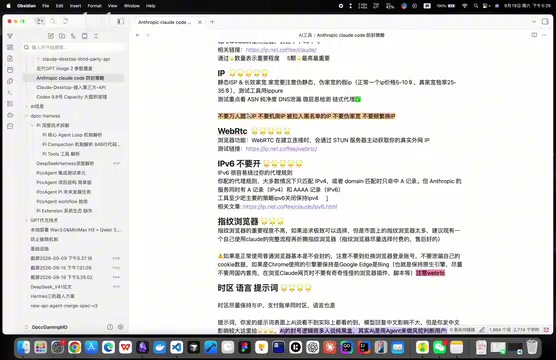556x360 pixels.
Task: Open the graph view ribbon icon
Action: point(10,36)
